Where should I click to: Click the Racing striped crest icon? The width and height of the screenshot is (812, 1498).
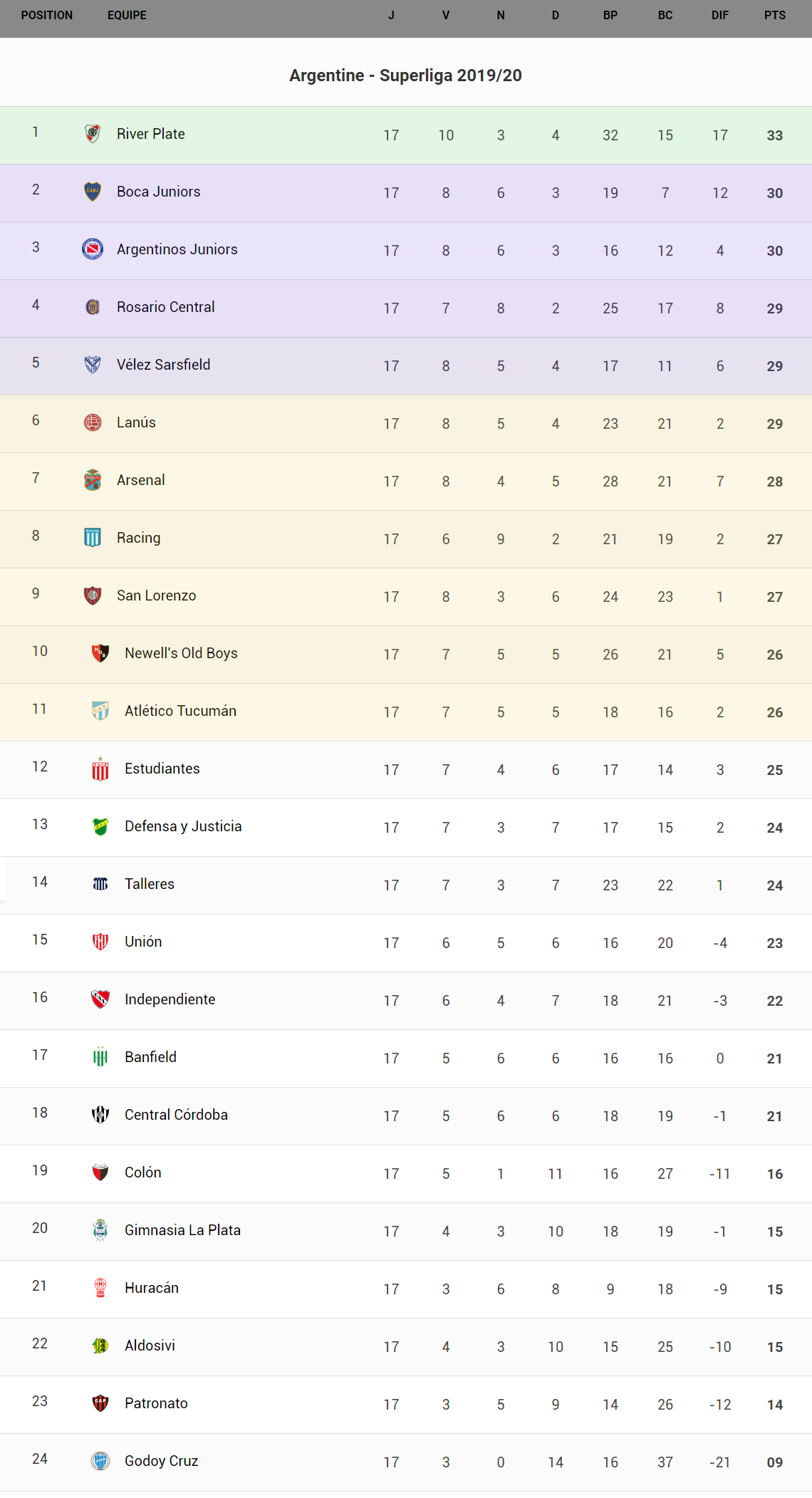tap(93, 538)
